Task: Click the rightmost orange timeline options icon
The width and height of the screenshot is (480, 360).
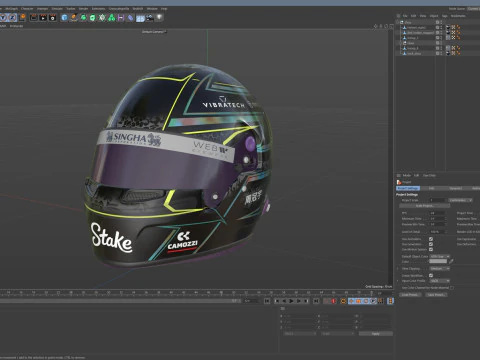Action: coord(390,301)
